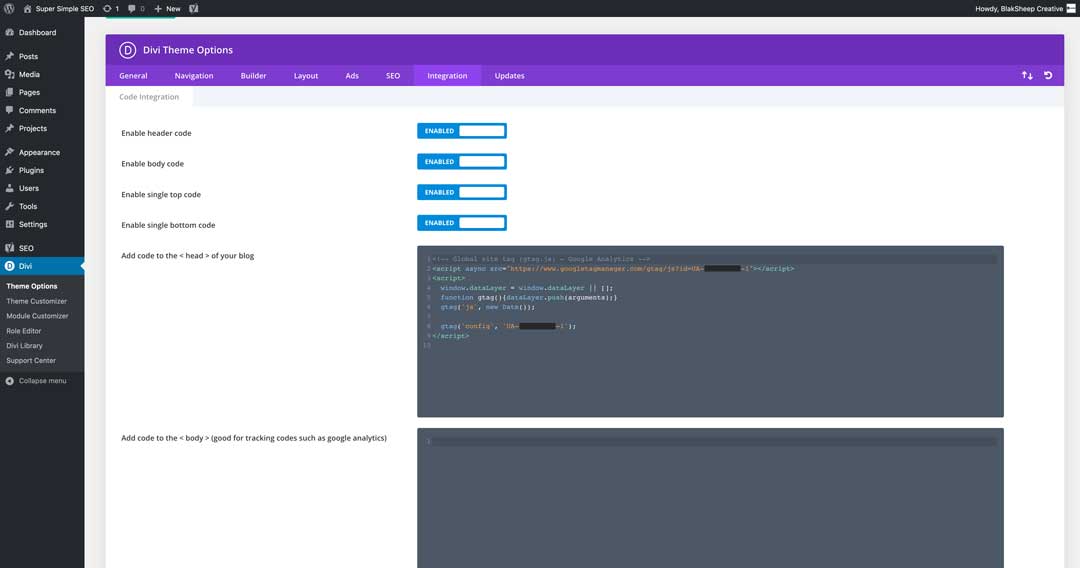Switch to the SEO tab
Screen dimensions: 1080x568
393,76
